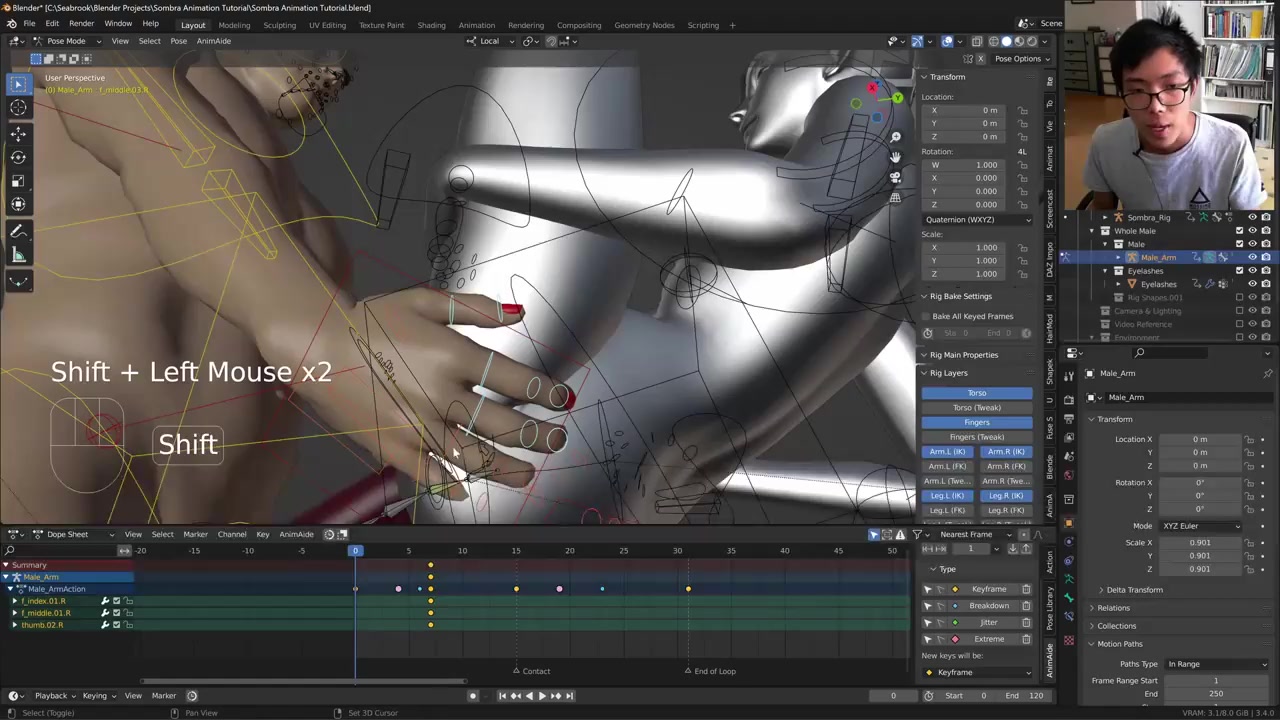The width and height of the screenshot is (1280, 720).
Task: Click the Breakdown keyframe type button
Action: pos(988,606)
